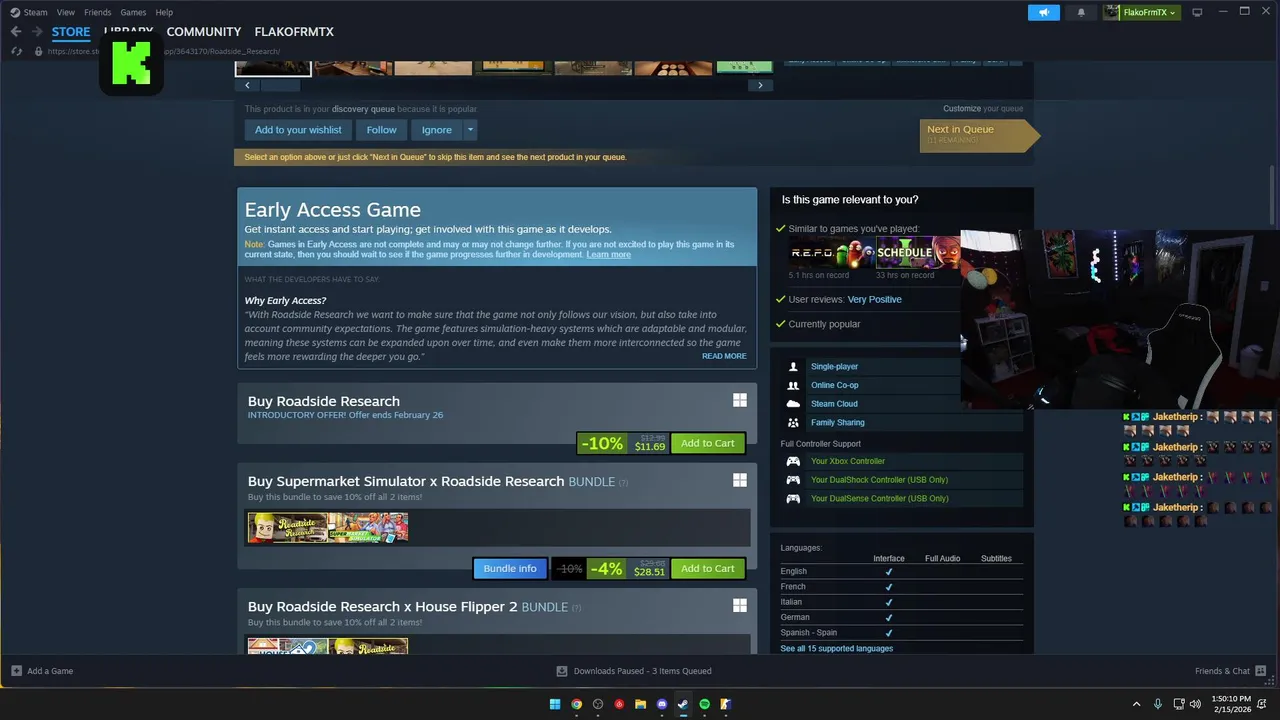The height and width of the screenshot is (720, 1280).
Task: Open the Windows Start menu
Action: (555, 704)
